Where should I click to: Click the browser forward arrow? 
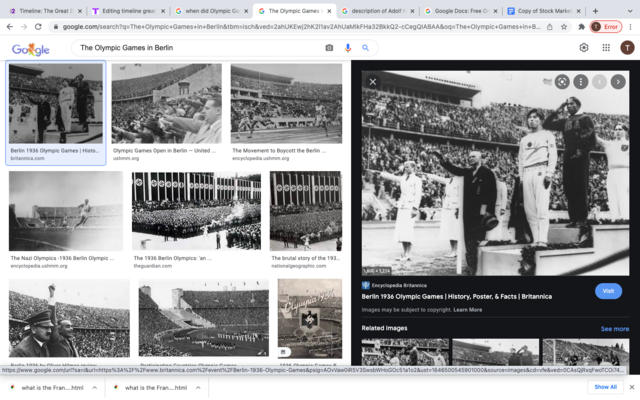click(x=24, y=27)
